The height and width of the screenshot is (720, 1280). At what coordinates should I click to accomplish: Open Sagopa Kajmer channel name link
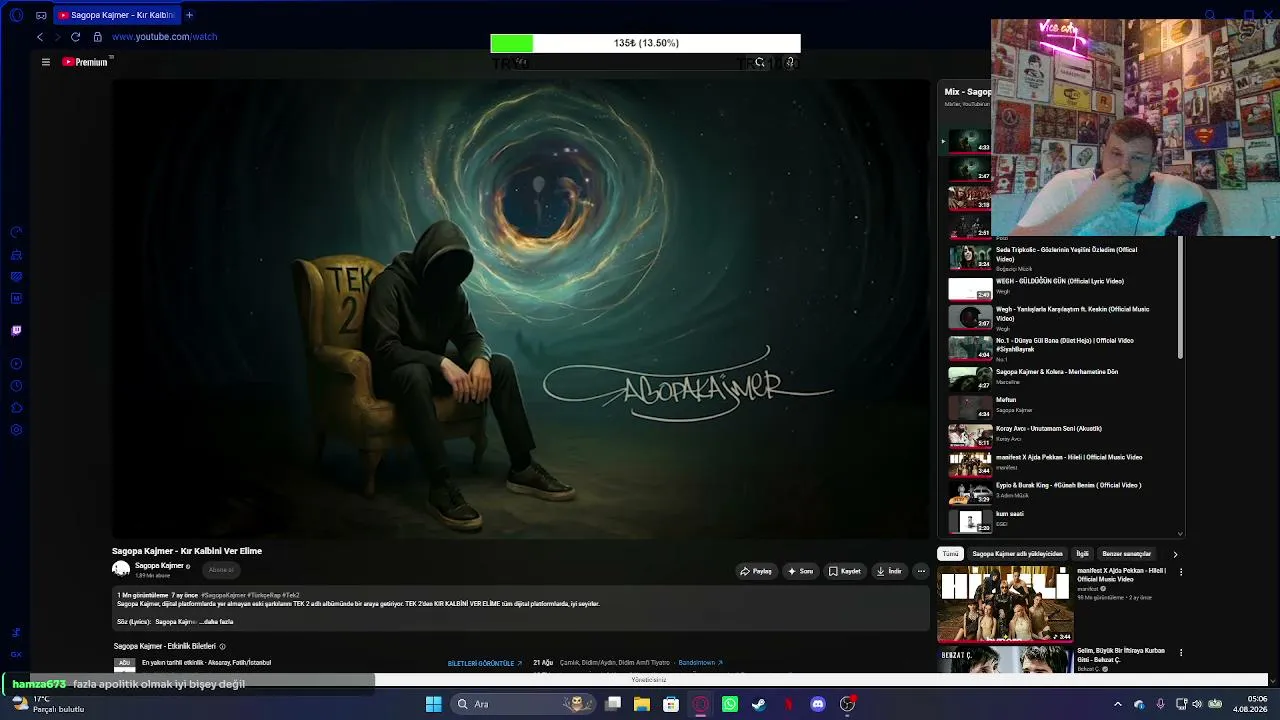[159, 566]
